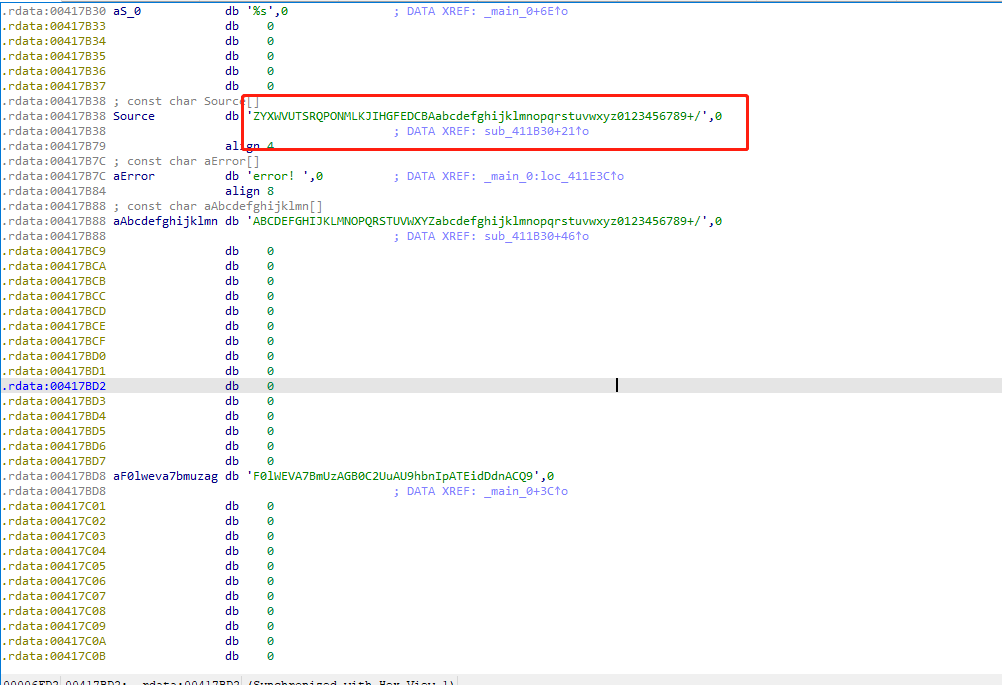Select the .rdata:00417C0B address line
Screen dimensions: 1002x685
(x=54, y=656)
